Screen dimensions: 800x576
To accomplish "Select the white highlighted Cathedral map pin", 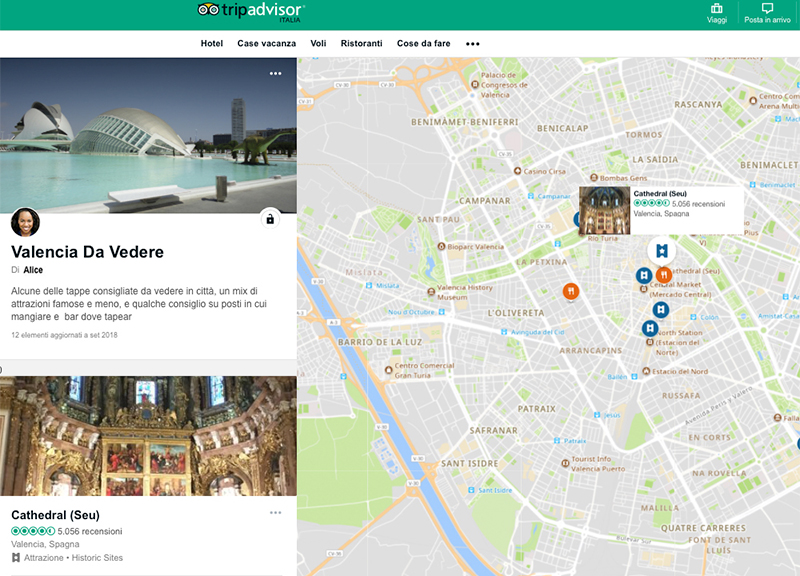I will coord(661,251).
